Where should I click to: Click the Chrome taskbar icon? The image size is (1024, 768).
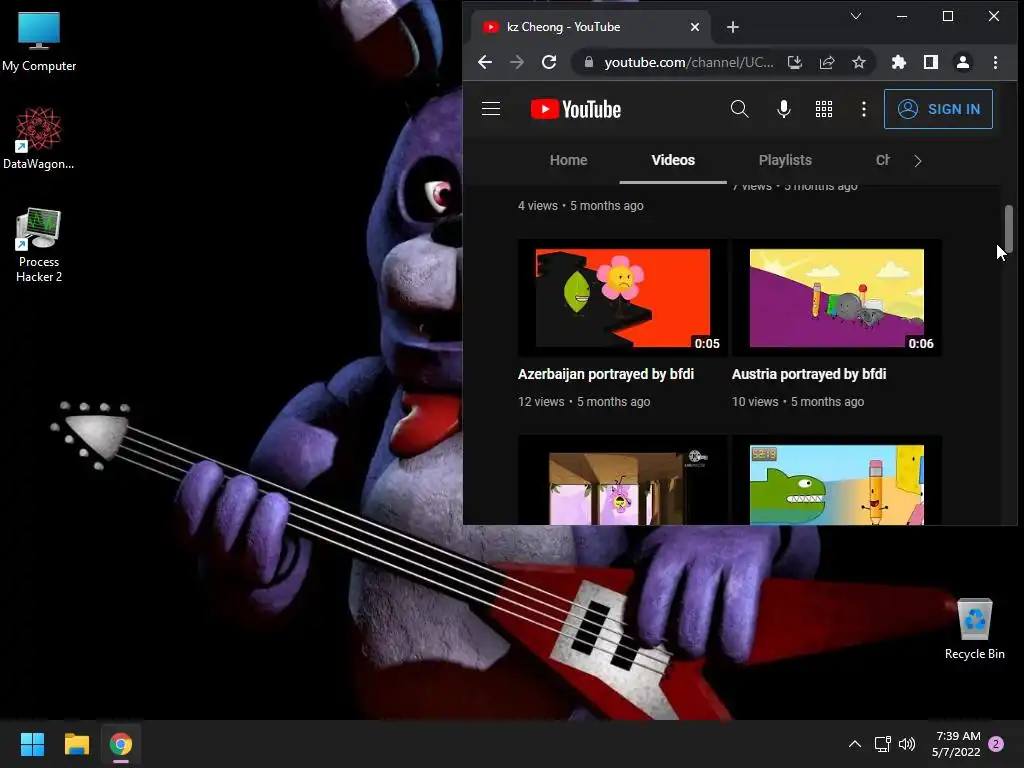tap(121, 744)
